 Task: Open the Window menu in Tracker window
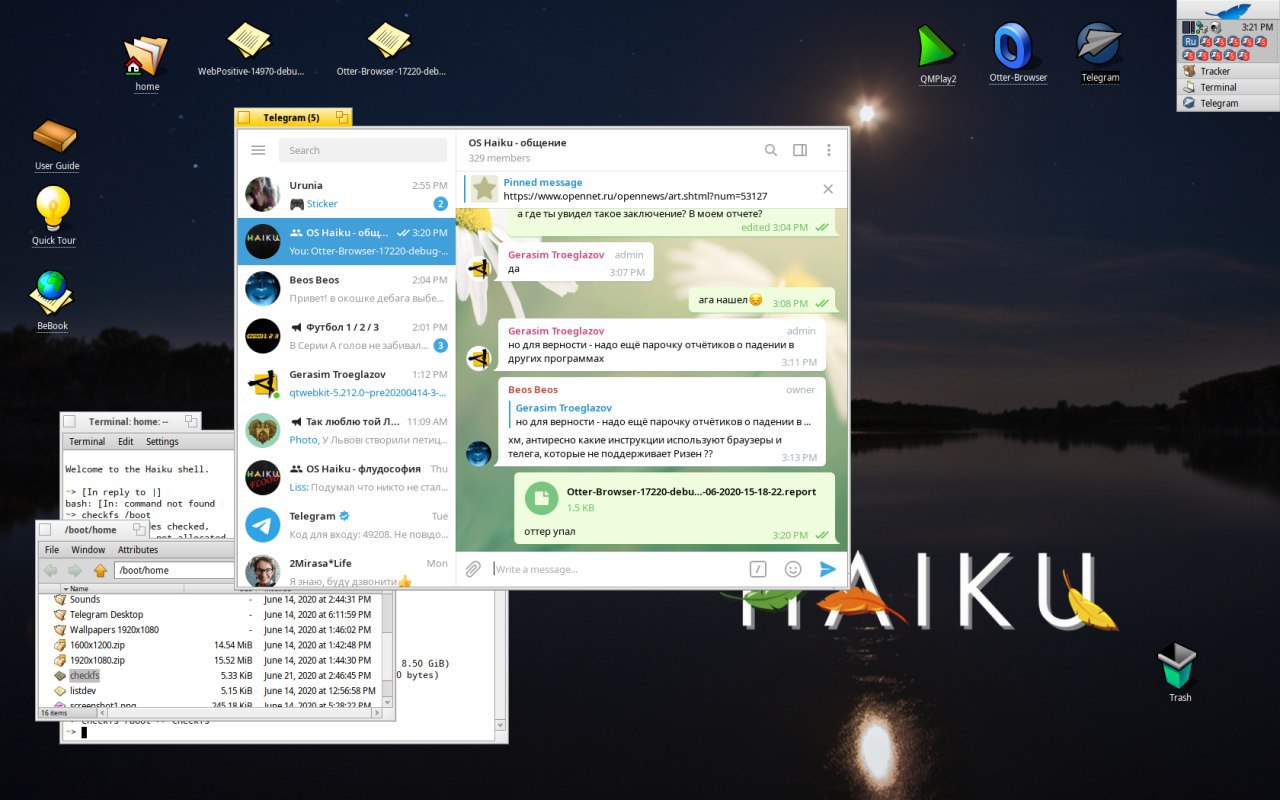pos(88,549)
